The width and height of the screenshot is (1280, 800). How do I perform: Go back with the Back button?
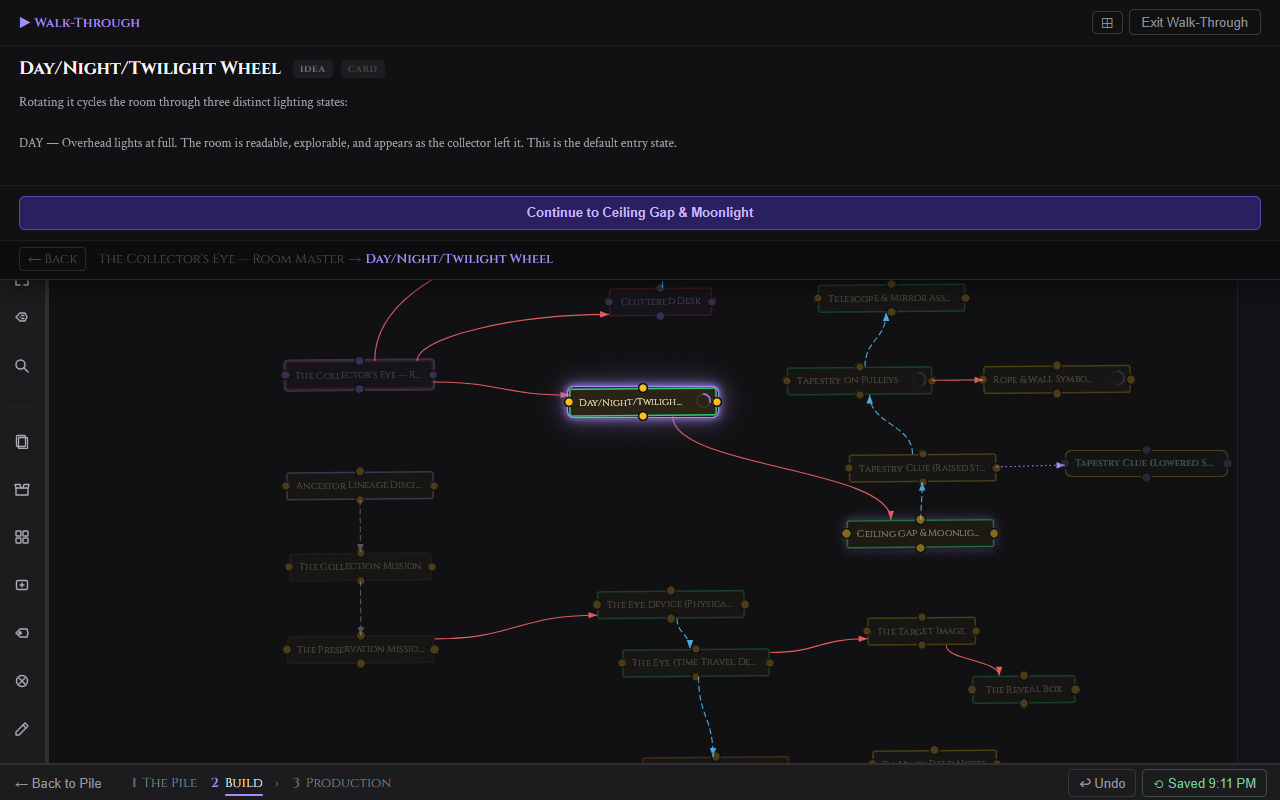click(53, 259)
